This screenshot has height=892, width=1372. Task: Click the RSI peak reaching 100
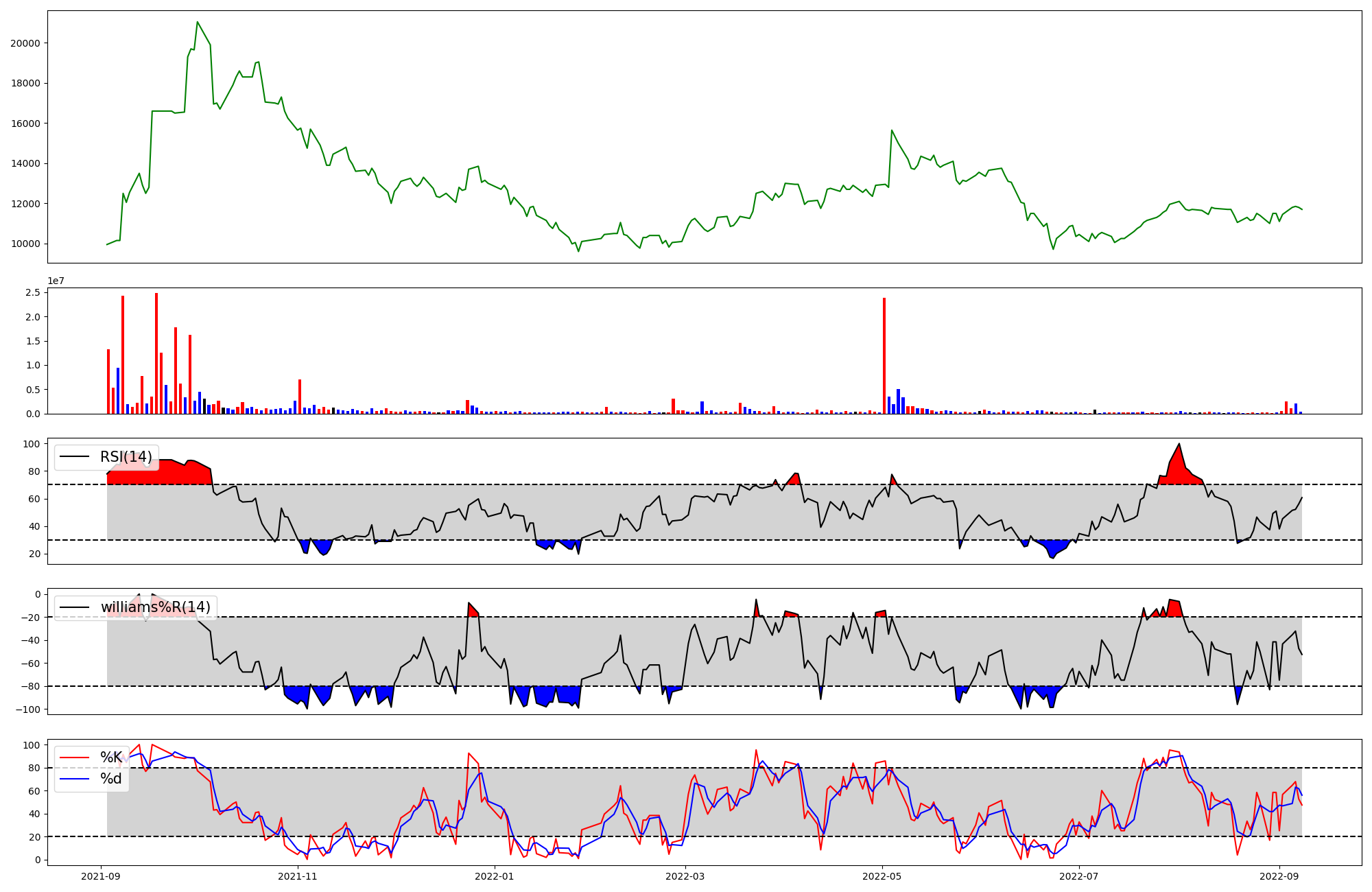(1179, 445)
